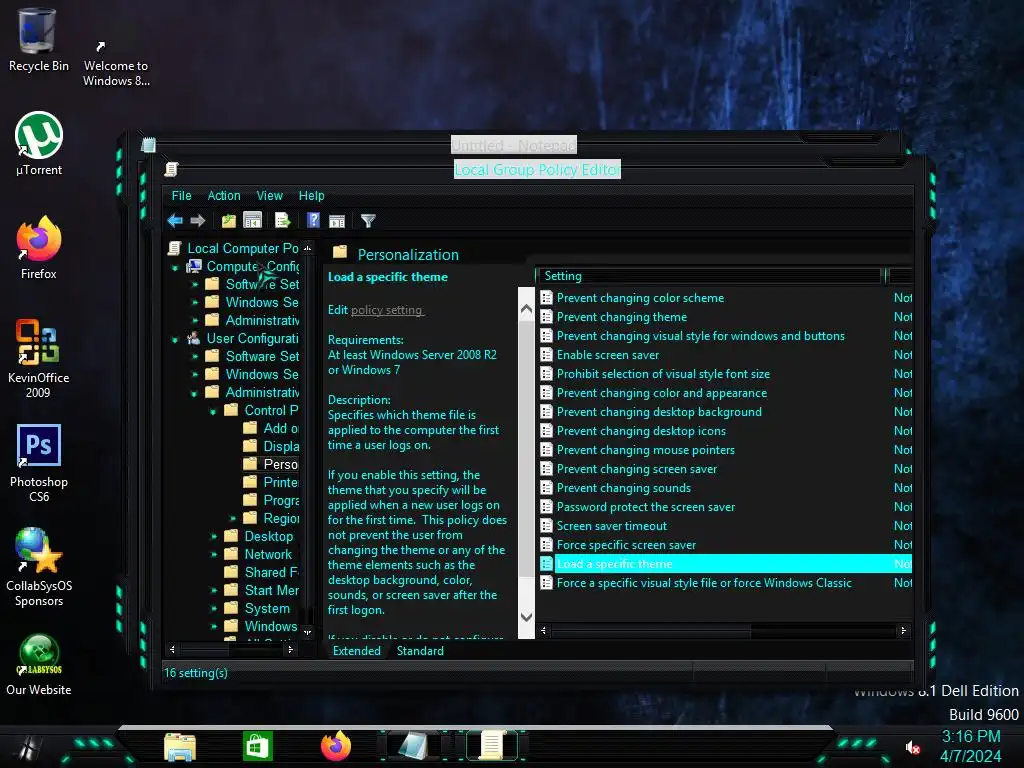This screenshot has height=768, width=1024.
Task: Open Help via the question mark icon
Action: click(313, 220)
